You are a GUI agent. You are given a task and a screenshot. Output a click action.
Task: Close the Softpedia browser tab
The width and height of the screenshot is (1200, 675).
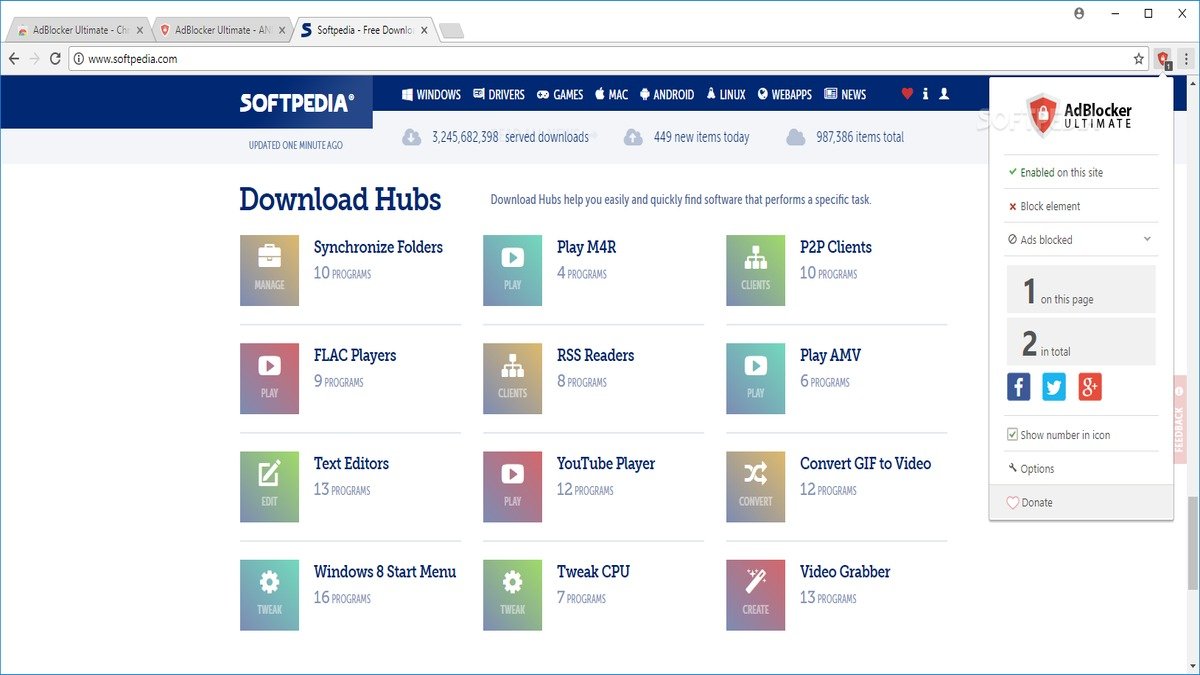coord(424,30)
